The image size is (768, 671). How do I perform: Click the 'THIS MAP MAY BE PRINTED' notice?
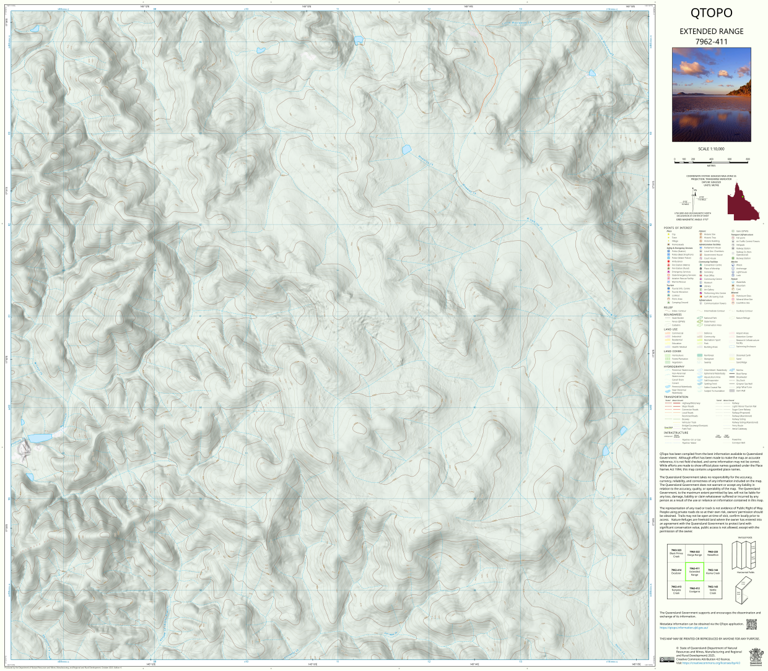tap(709, 639)
